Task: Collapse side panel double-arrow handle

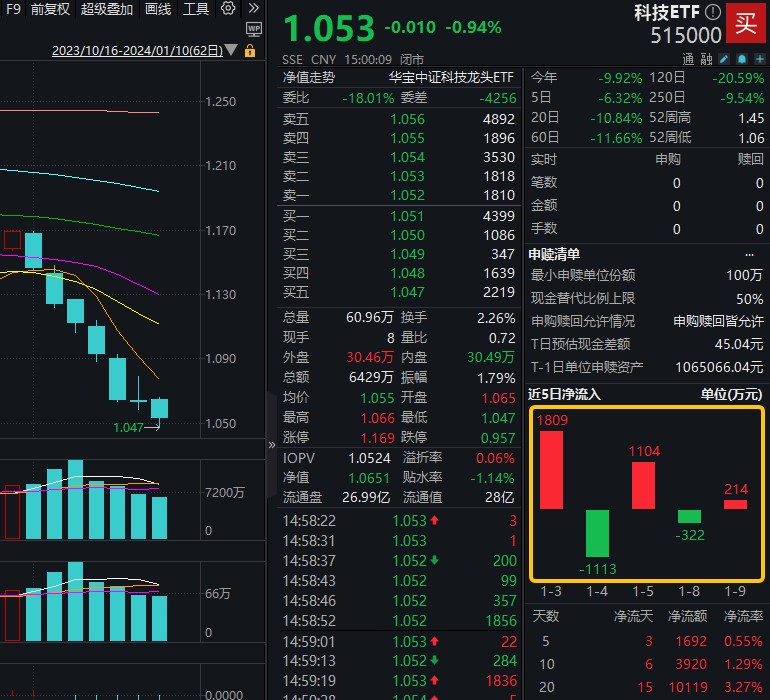Action: [x=272, y=445]
